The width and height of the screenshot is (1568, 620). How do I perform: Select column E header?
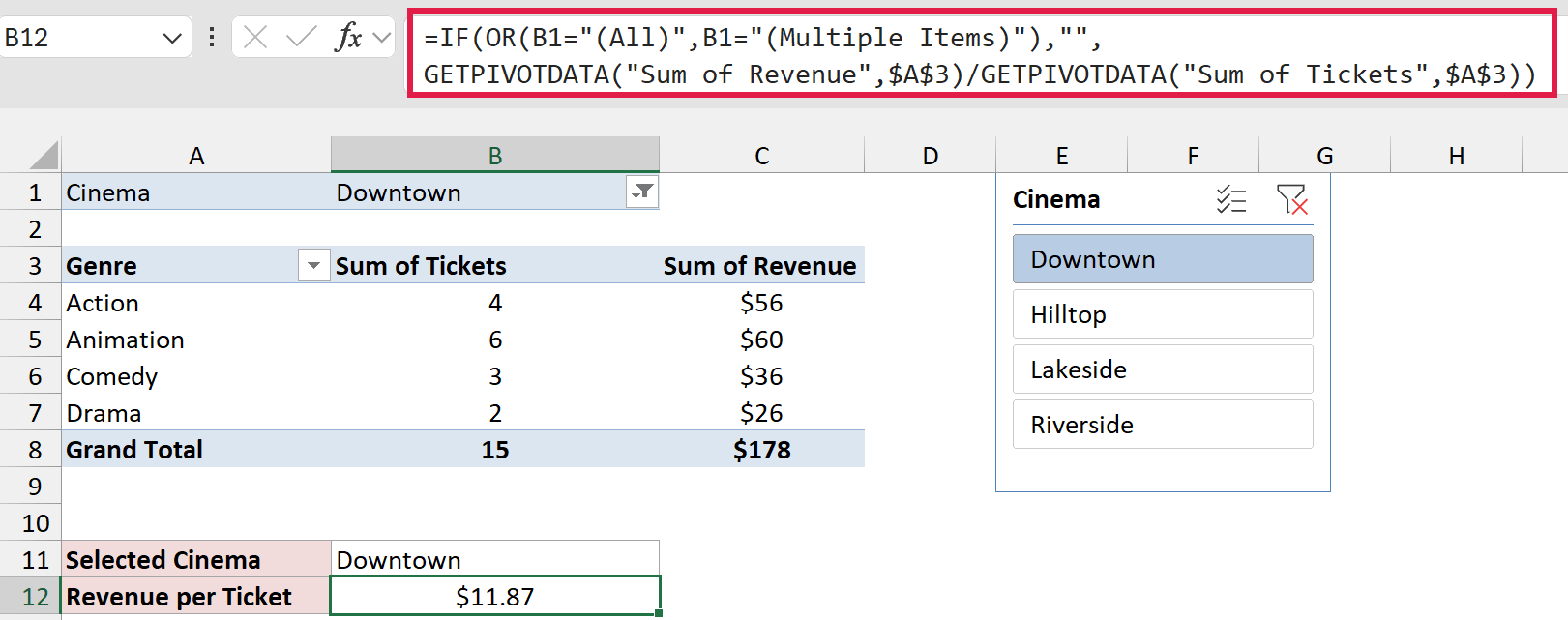pyautogui.click(x=1062, y=156)
